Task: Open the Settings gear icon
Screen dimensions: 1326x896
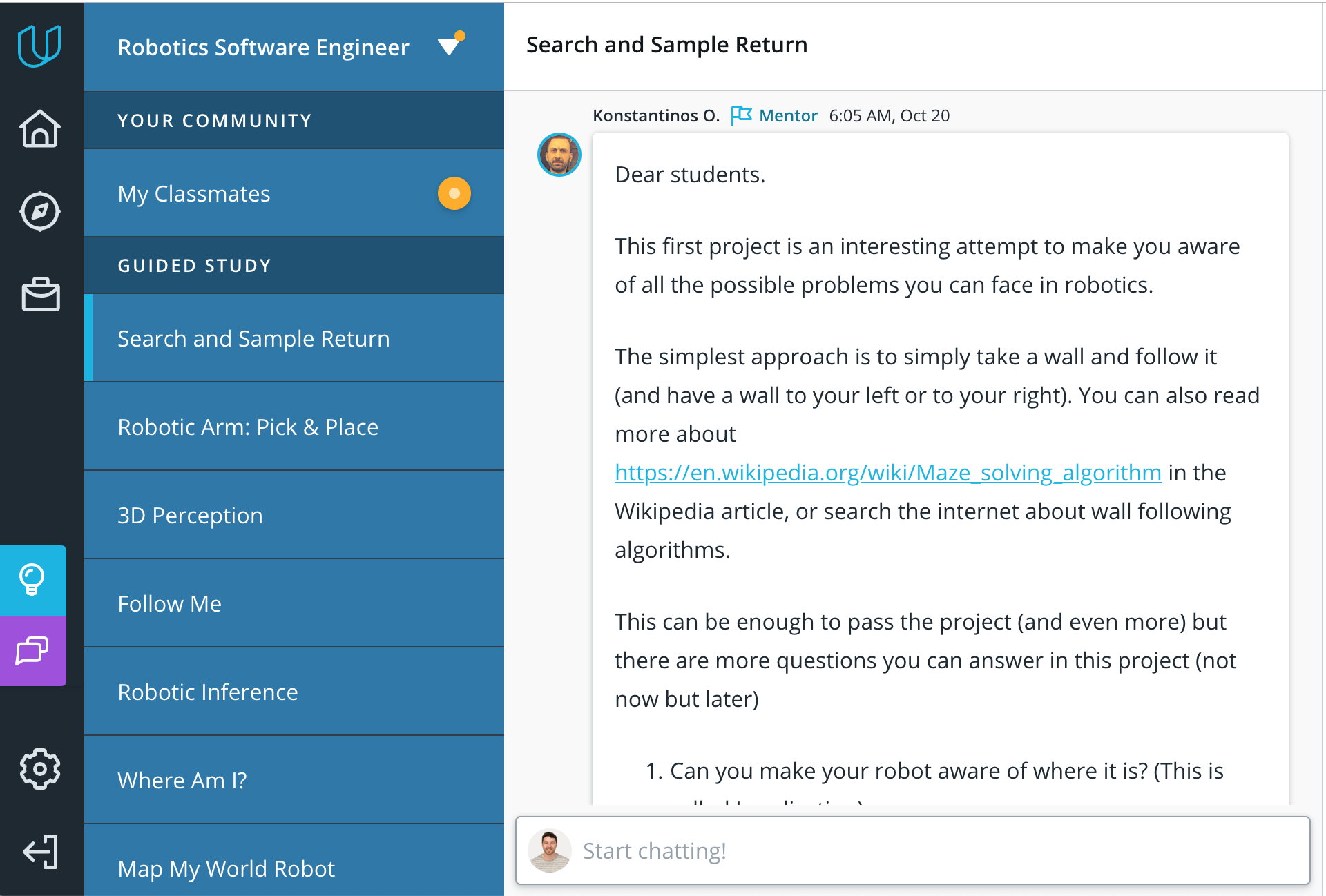Action: [x=40, y=768]
